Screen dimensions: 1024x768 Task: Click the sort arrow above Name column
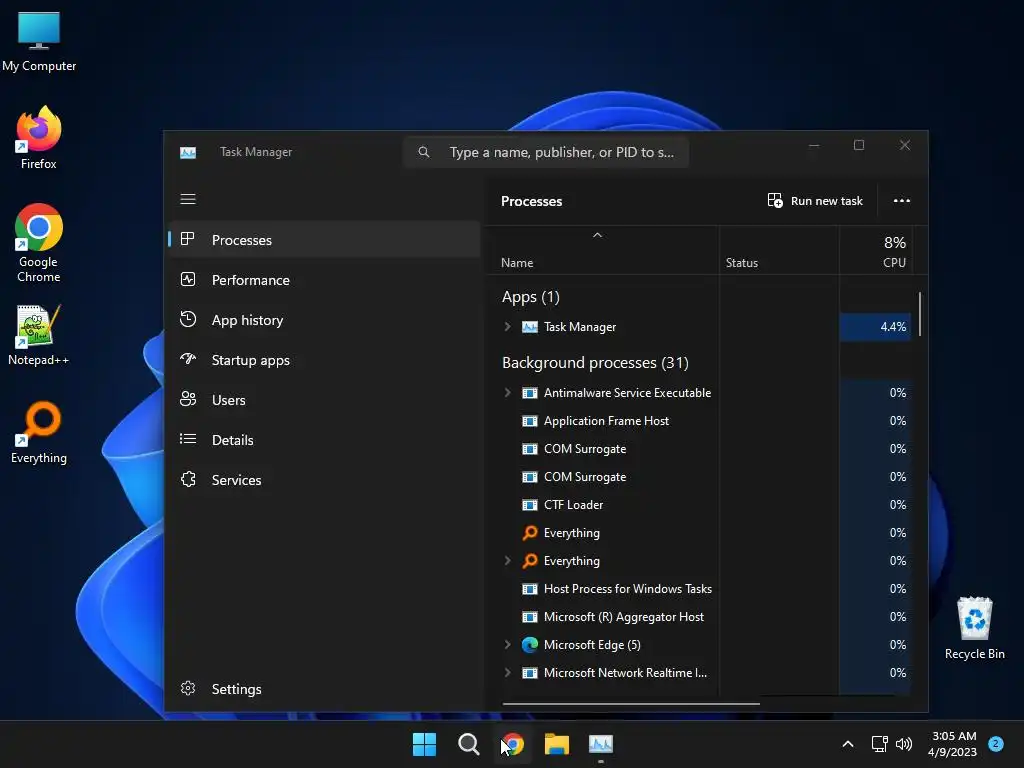(x=597, y=235)
